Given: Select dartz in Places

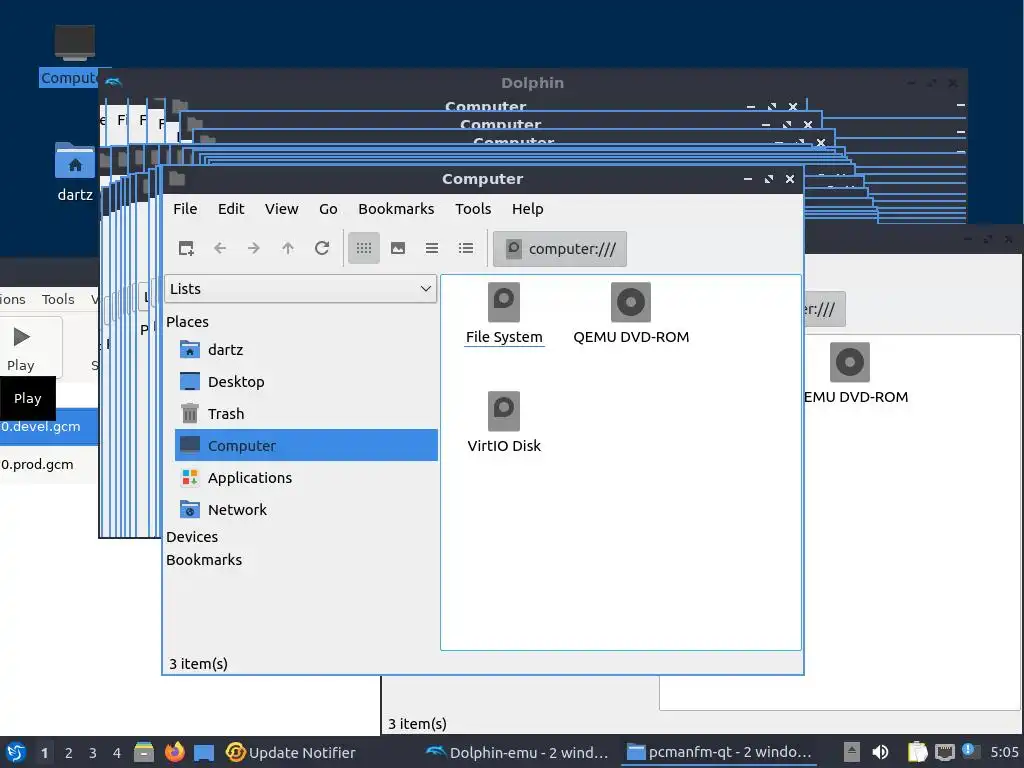Looking at the screenshot, I should click(x=306, y=349).
